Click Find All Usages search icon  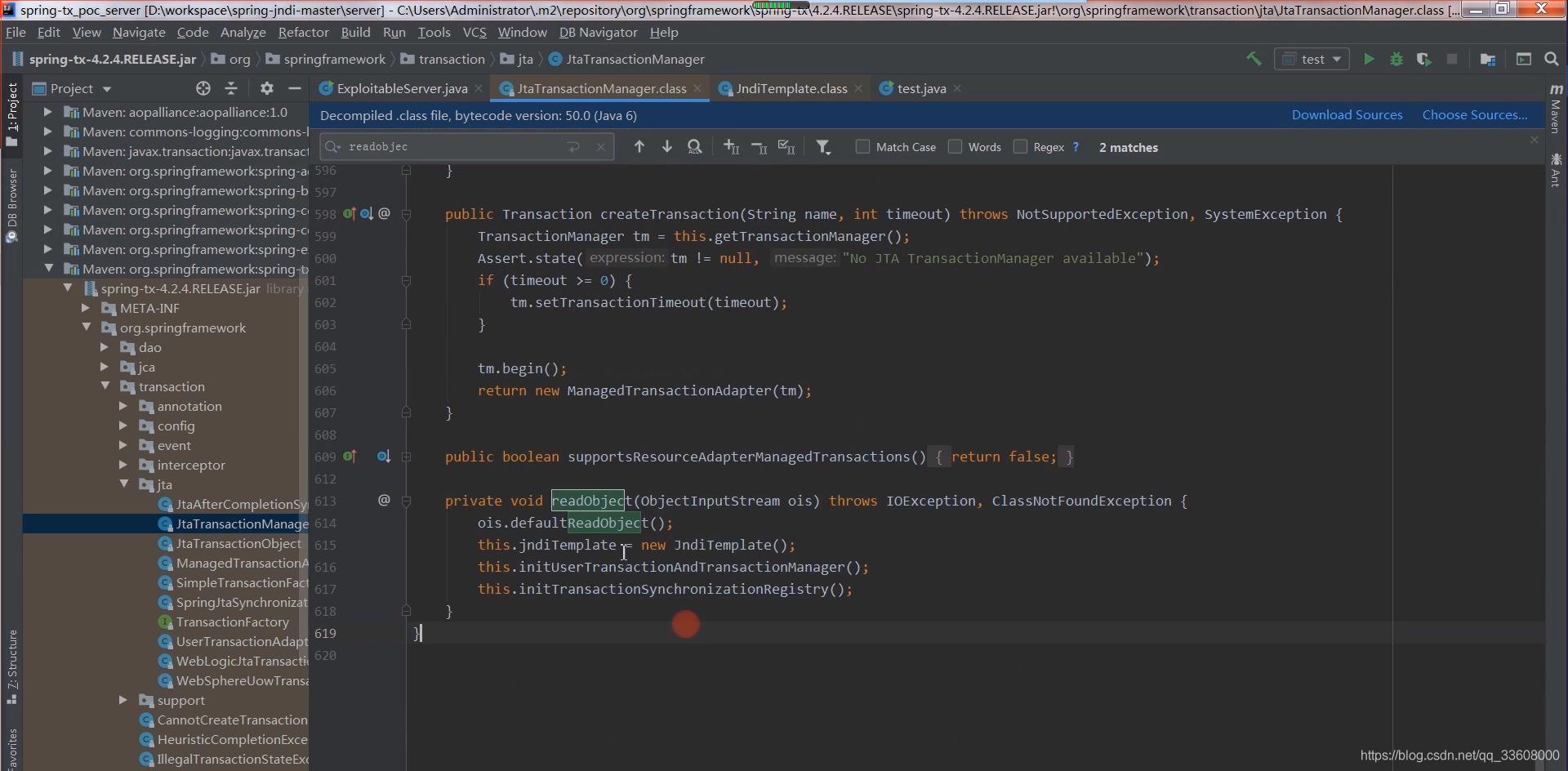(695, 147)
